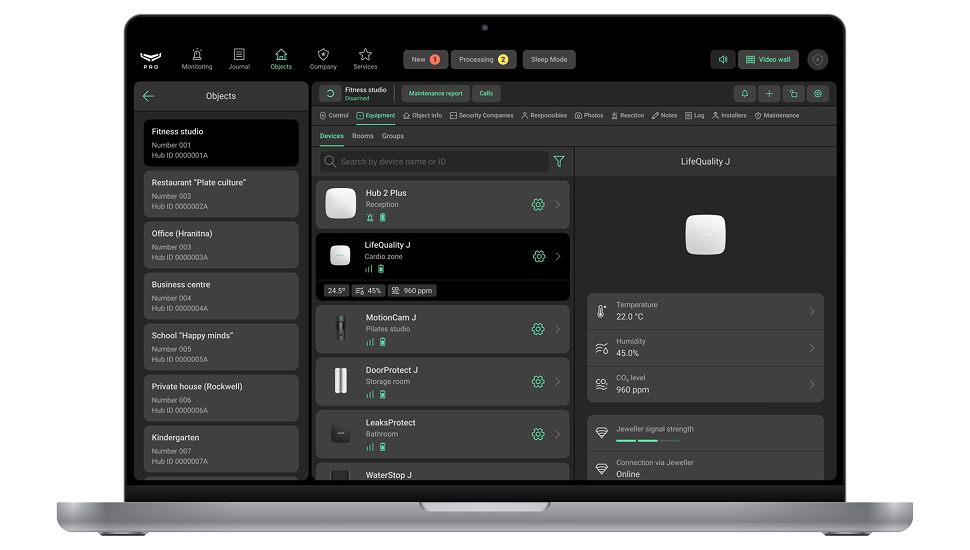Open the Video wall
Viewport: 970px width, 550px height.
[x=768, y=59]
